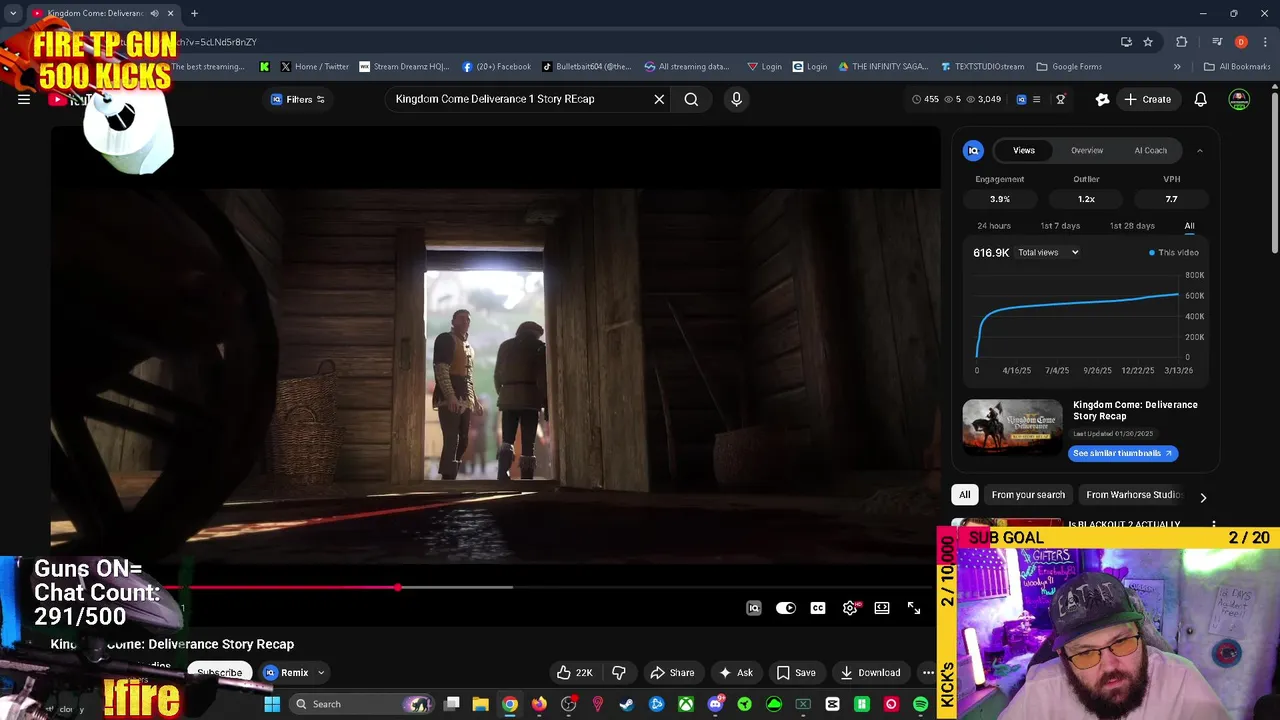Switch to the Overview tab
The image size is (1280, 720).
[x=1087, y=150]
